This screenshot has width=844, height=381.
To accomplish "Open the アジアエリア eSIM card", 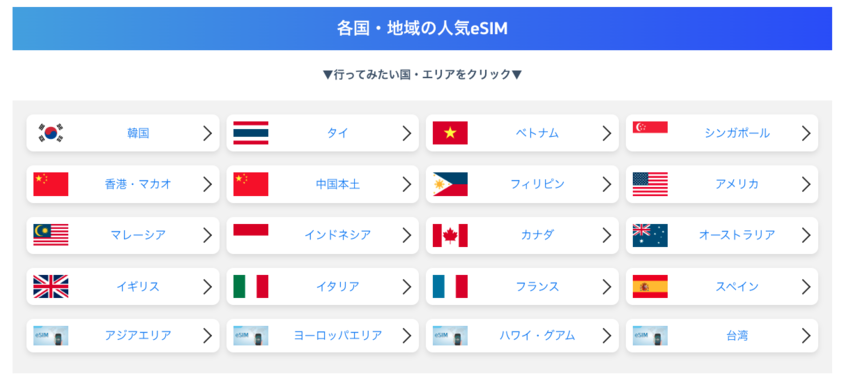I will (x=123, y=336).
